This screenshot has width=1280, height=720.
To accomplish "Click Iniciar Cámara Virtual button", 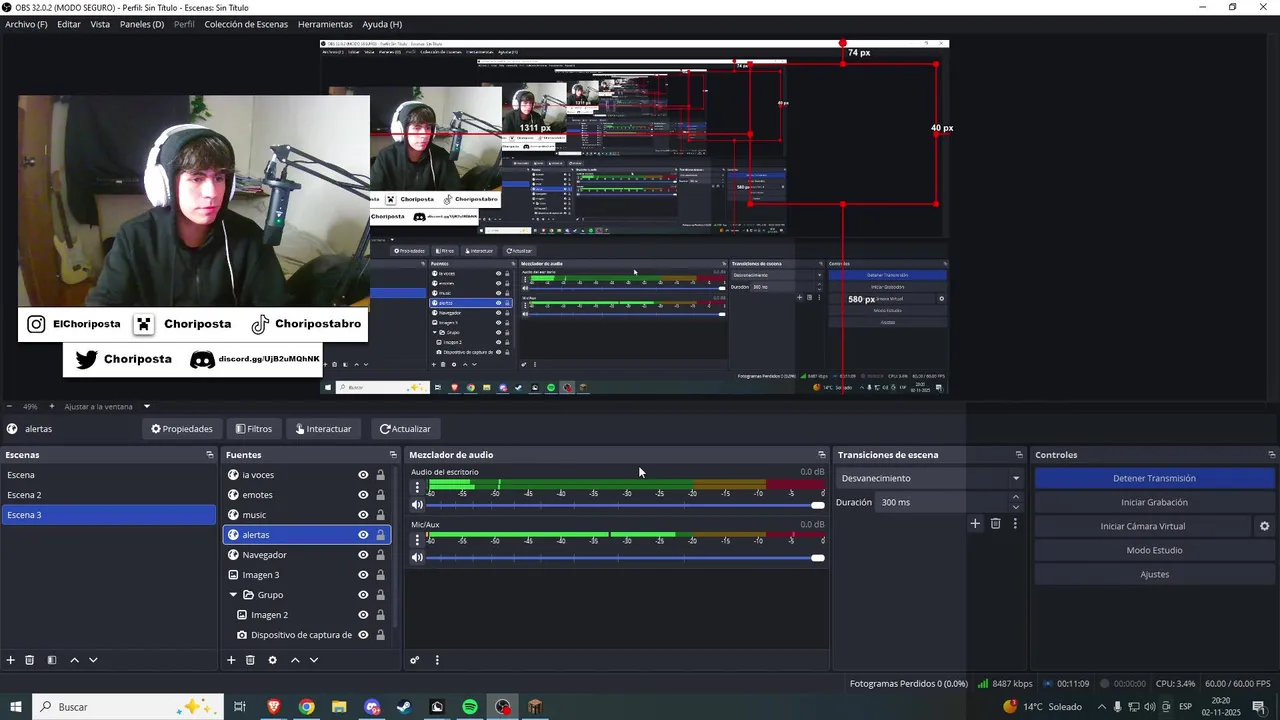I will click(1142, 526).
